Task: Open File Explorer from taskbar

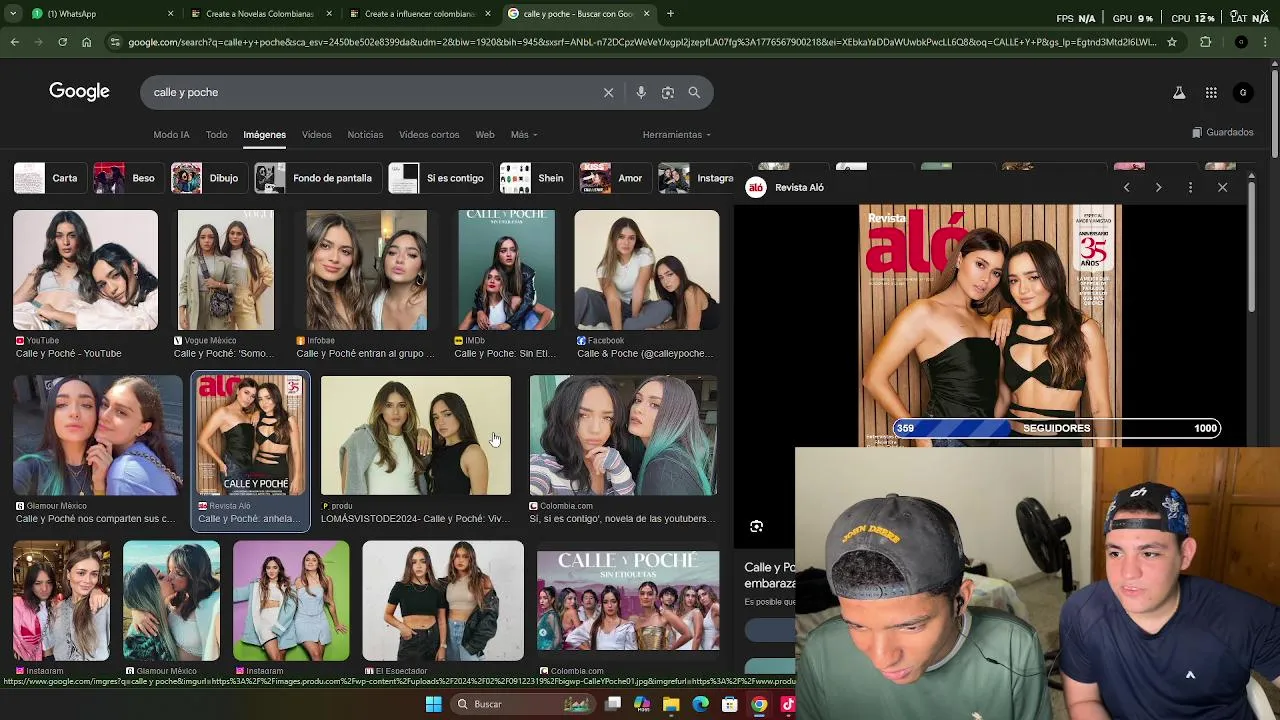Action: point(671,704)
